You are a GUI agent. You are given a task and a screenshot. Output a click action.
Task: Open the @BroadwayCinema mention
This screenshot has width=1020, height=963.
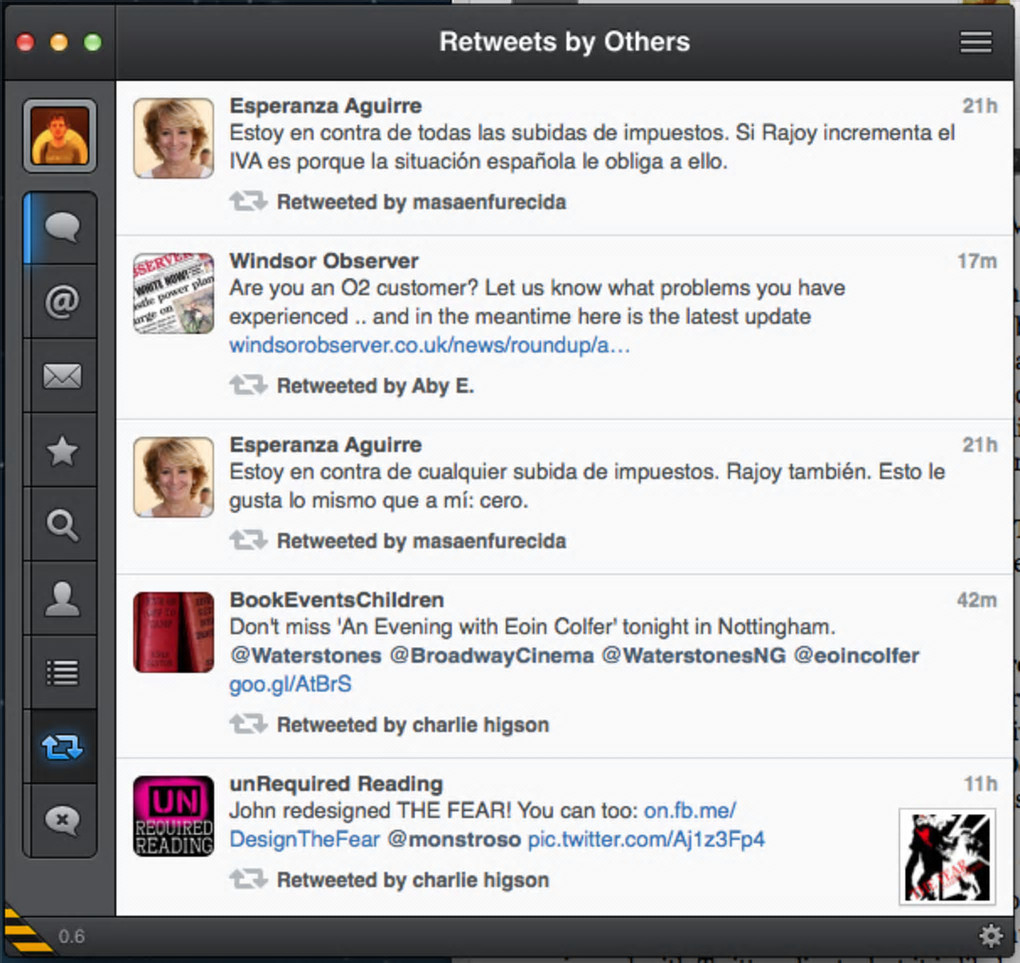pos(492,655)
